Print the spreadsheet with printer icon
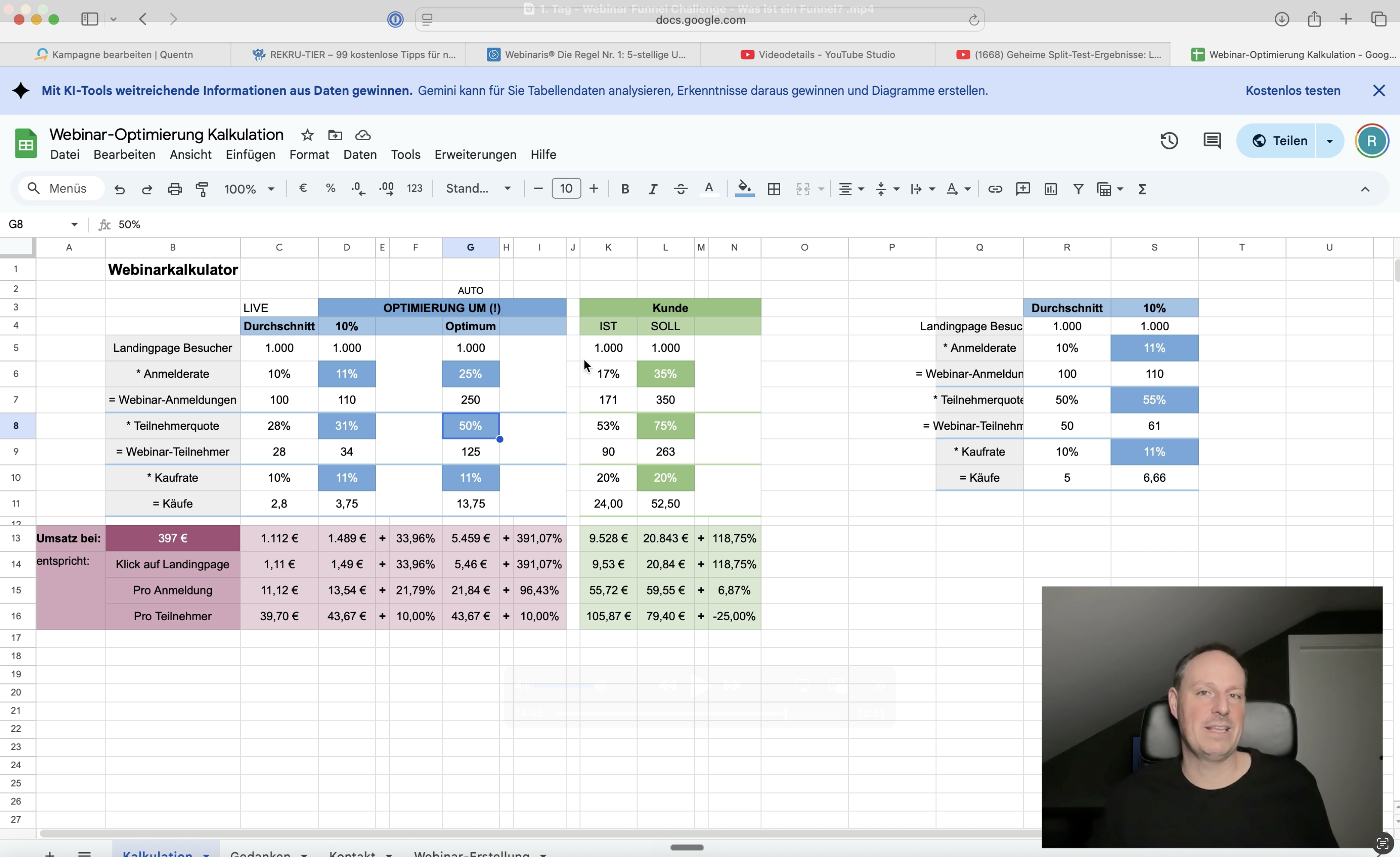This screenshot has width=1400, height=857. [175, 189]
